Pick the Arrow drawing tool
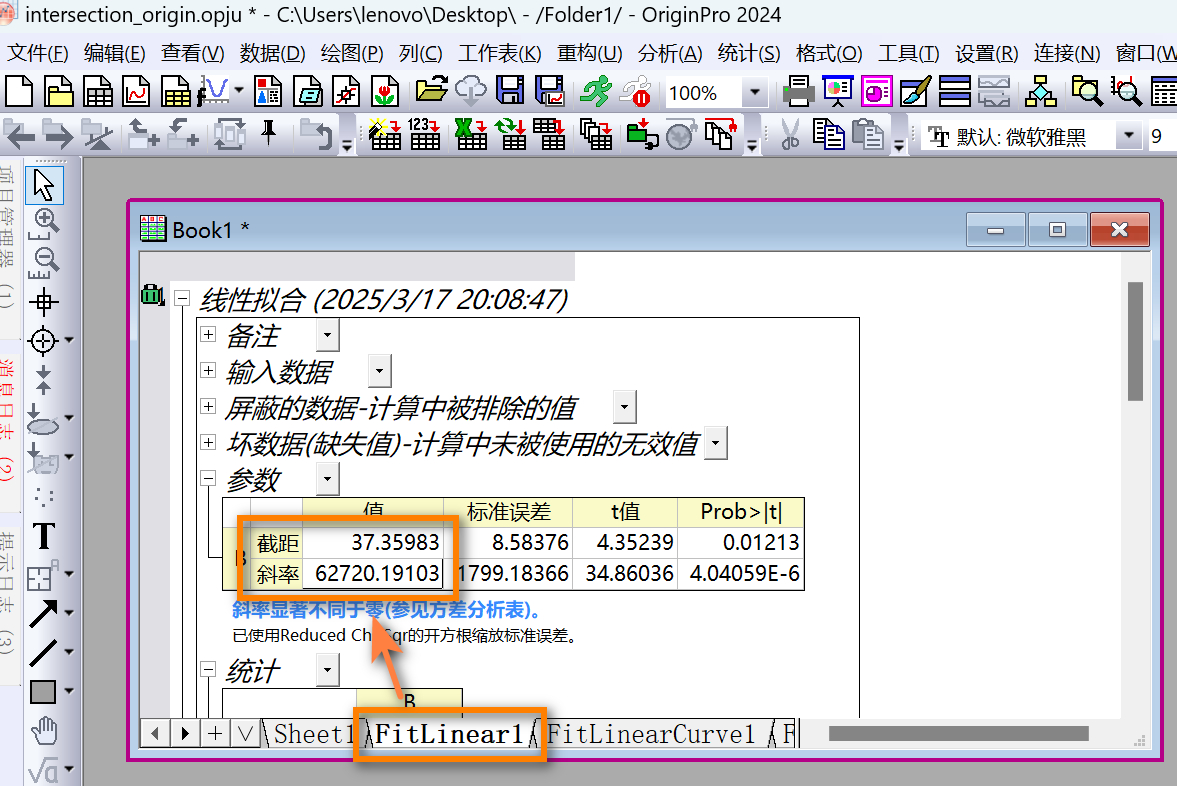Image resolution: width=1177 pixels, height=786 pixels. click(43, 613)
